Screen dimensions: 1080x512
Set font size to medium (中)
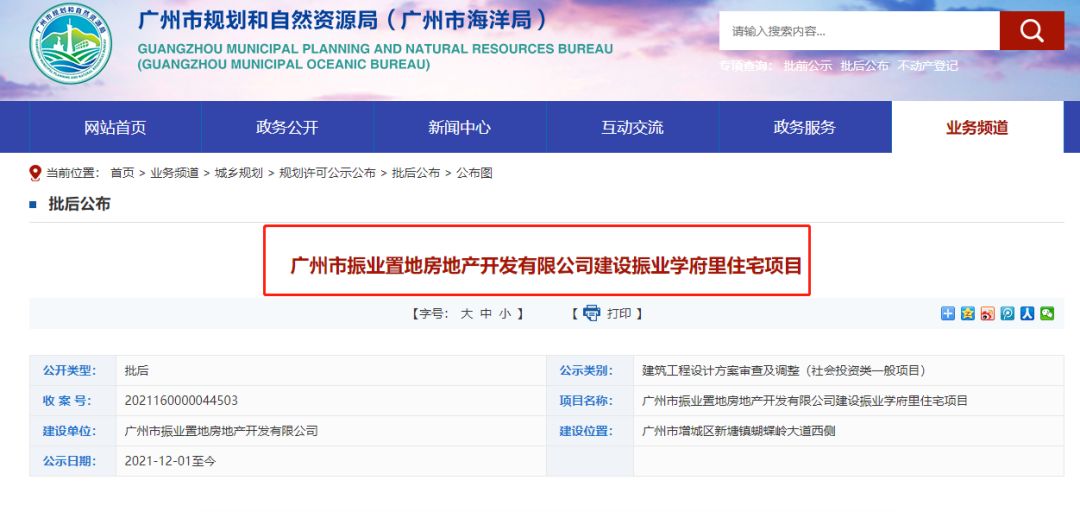click(486, 313)
